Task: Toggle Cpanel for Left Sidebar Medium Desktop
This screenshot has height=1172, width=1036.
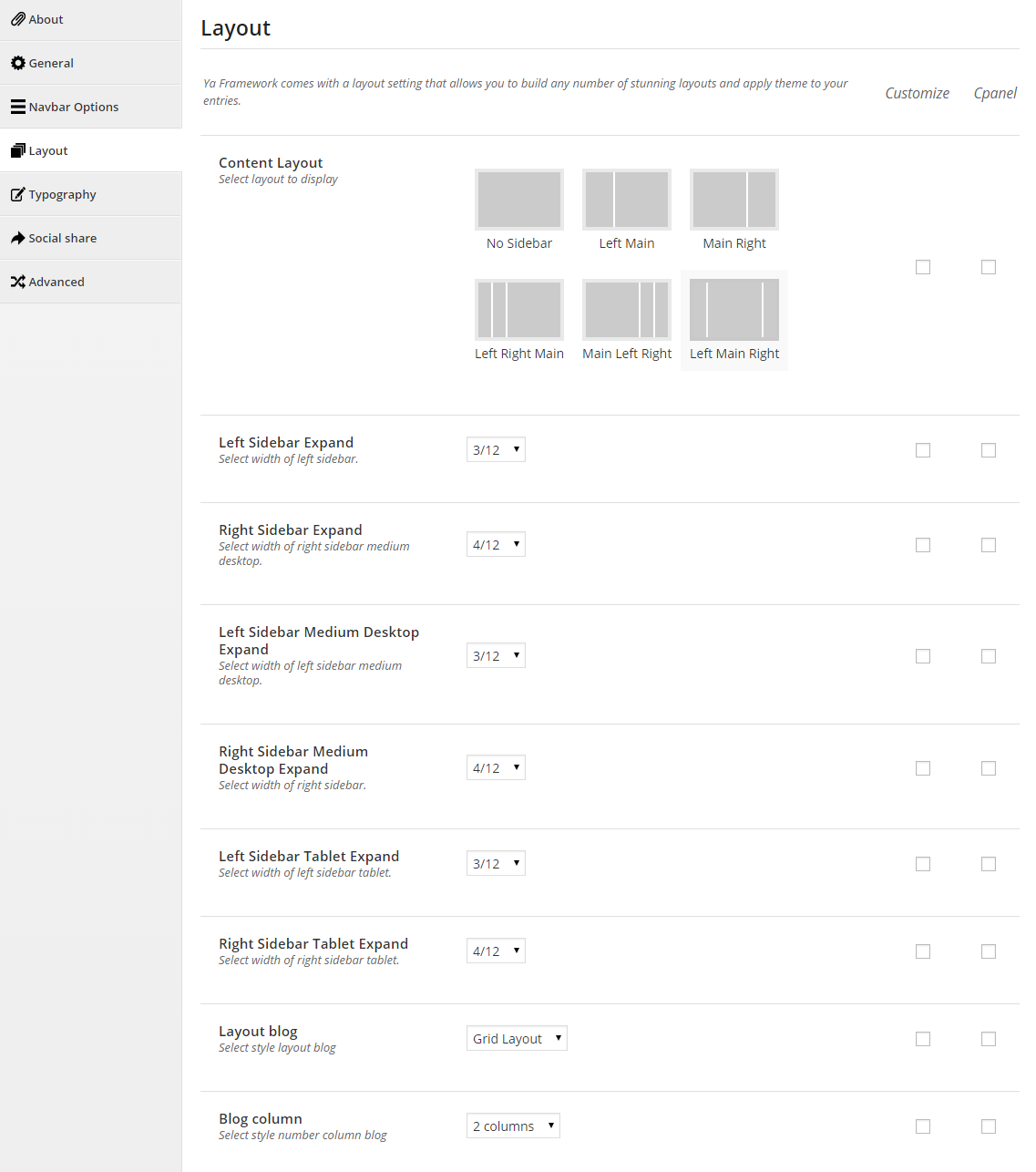Action: 989,656
